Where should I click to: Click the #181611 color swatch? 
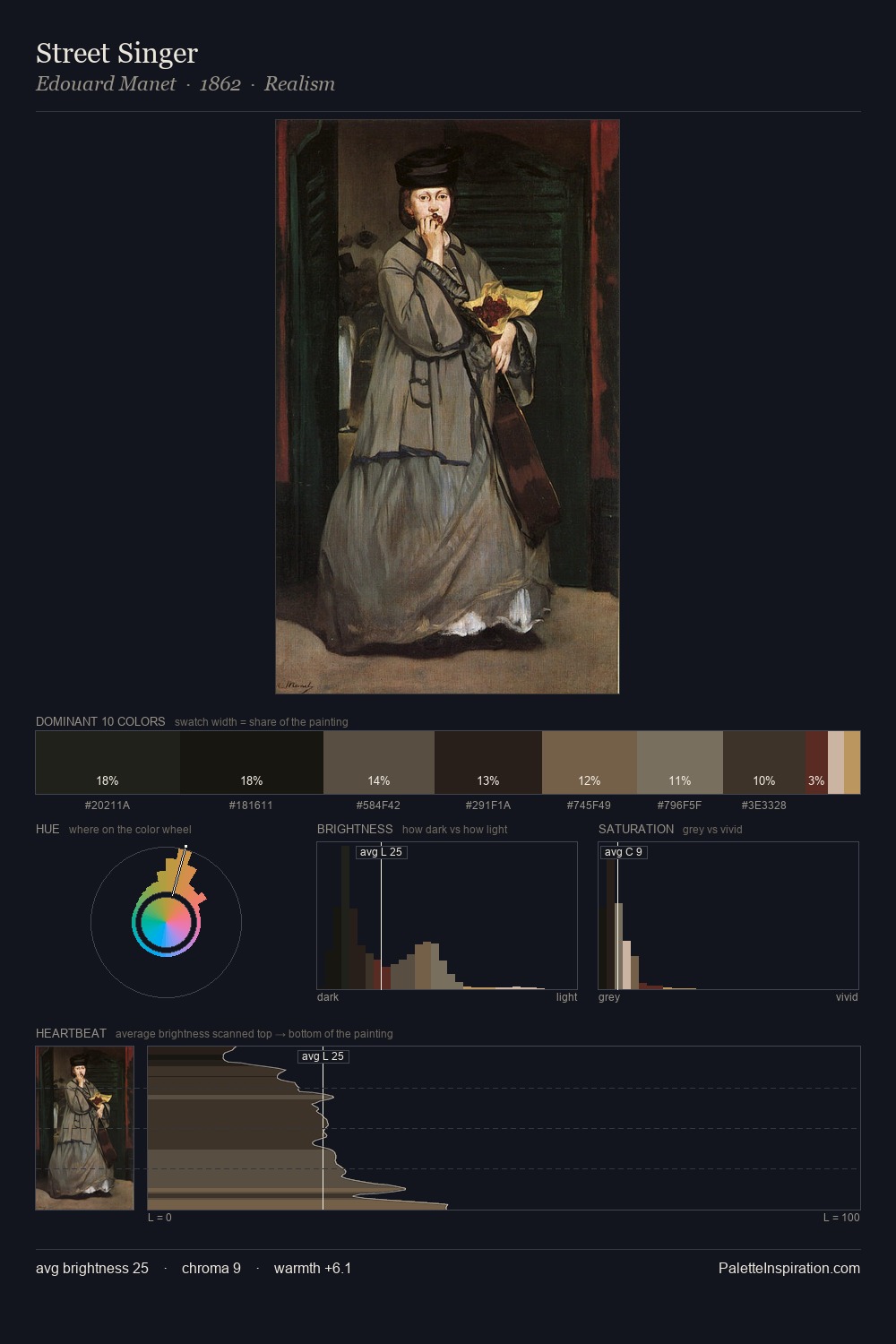[252, 762]
